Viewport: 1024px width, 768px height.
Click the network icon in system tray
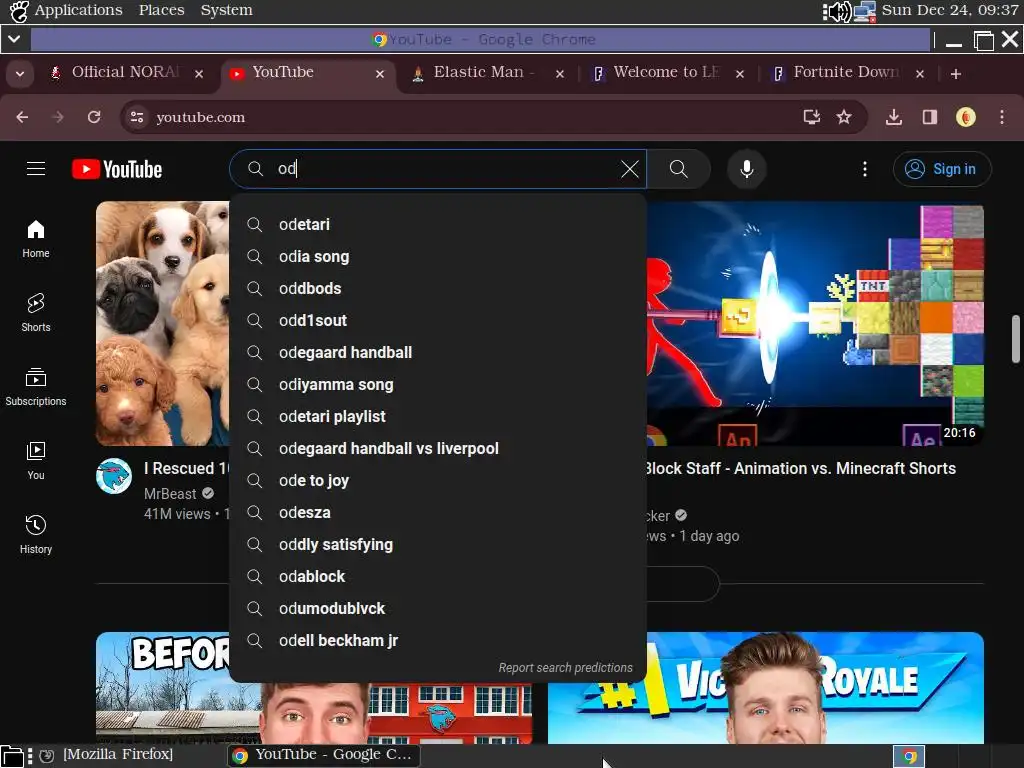[x=865, y=11]
